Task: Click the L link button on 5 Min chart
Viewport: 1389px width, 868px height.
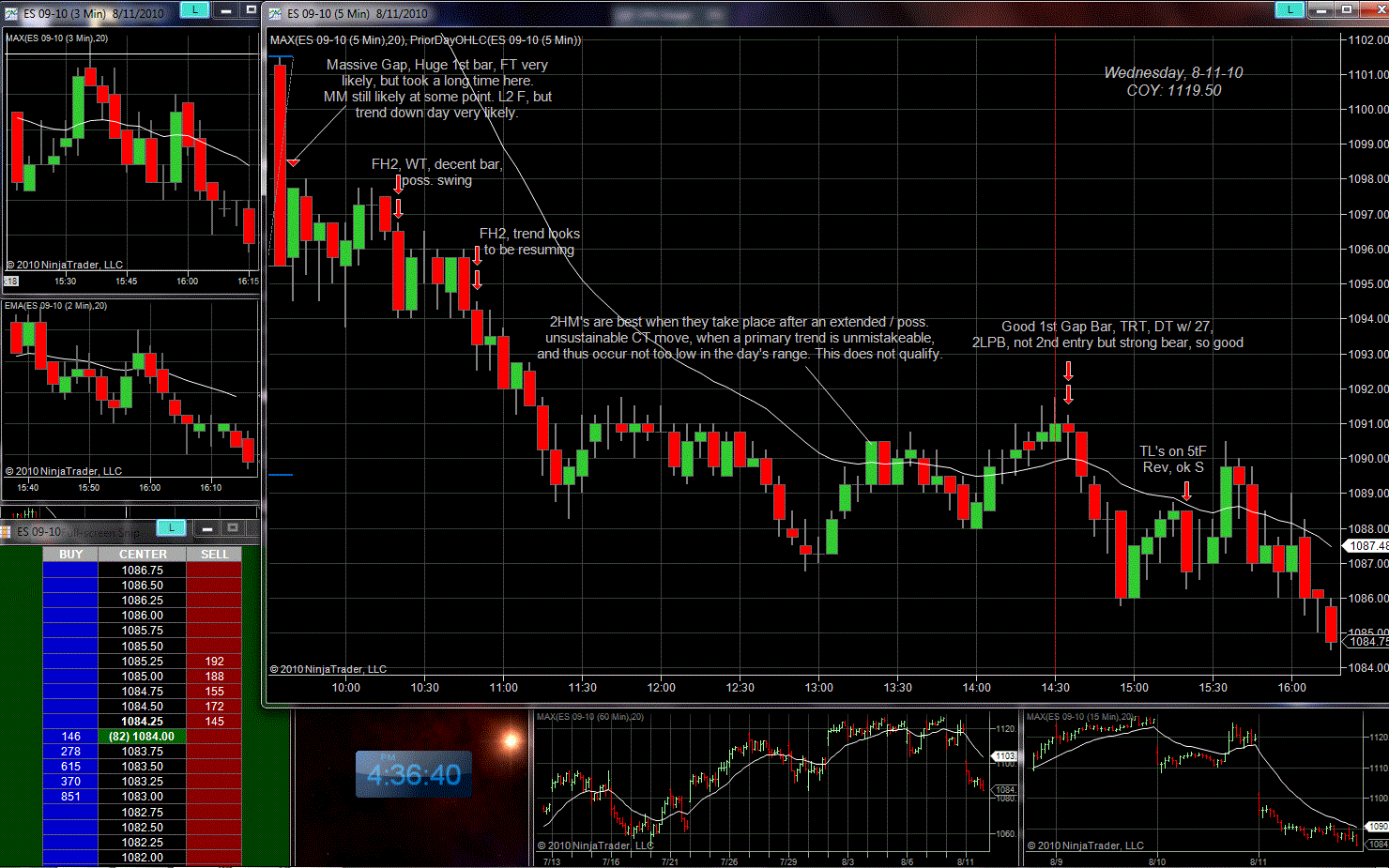Action: click(1290, 9)
